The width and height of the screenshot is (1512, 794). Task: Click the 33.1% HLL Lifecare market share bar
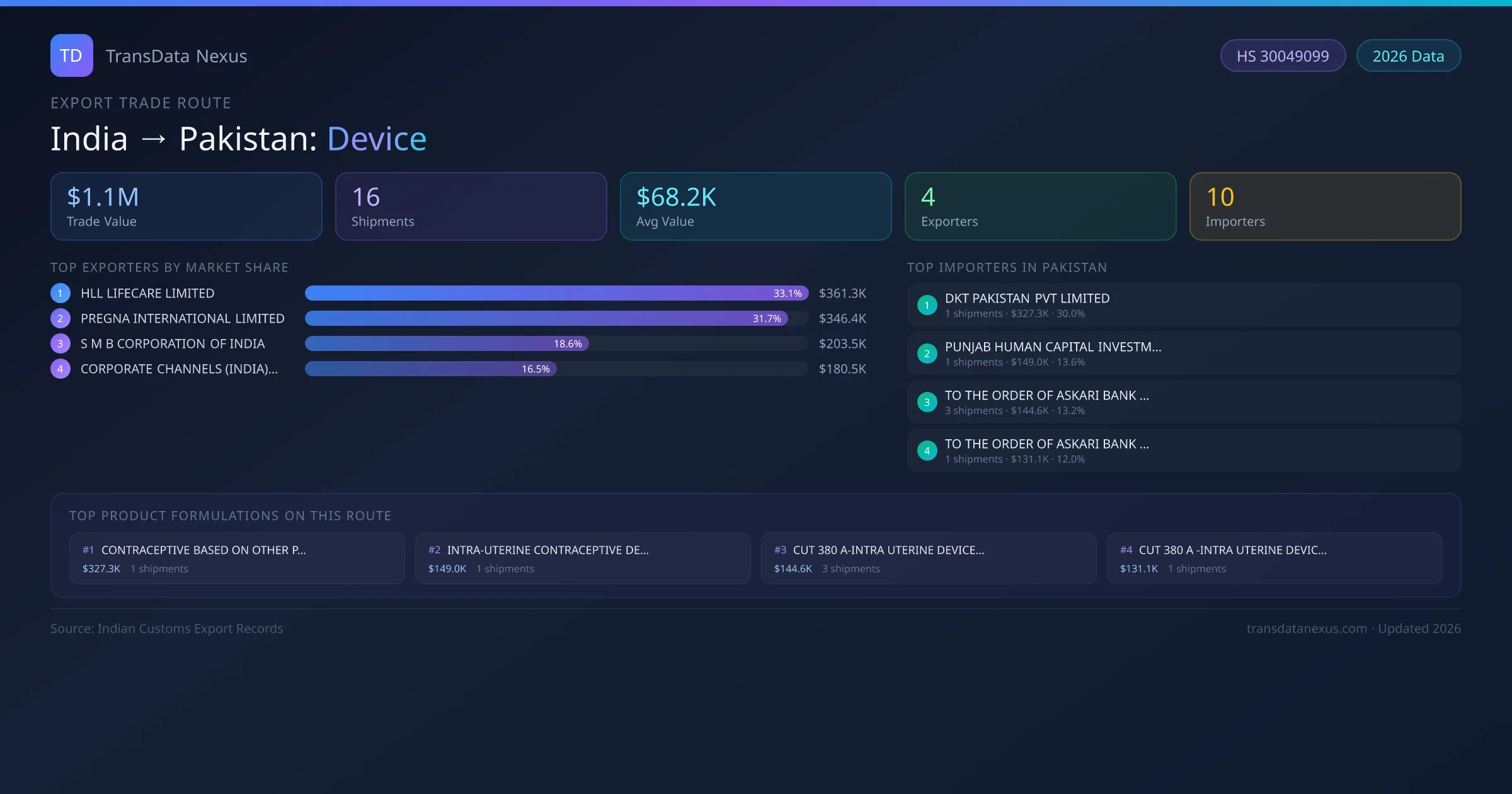click(x=556, y=293)
